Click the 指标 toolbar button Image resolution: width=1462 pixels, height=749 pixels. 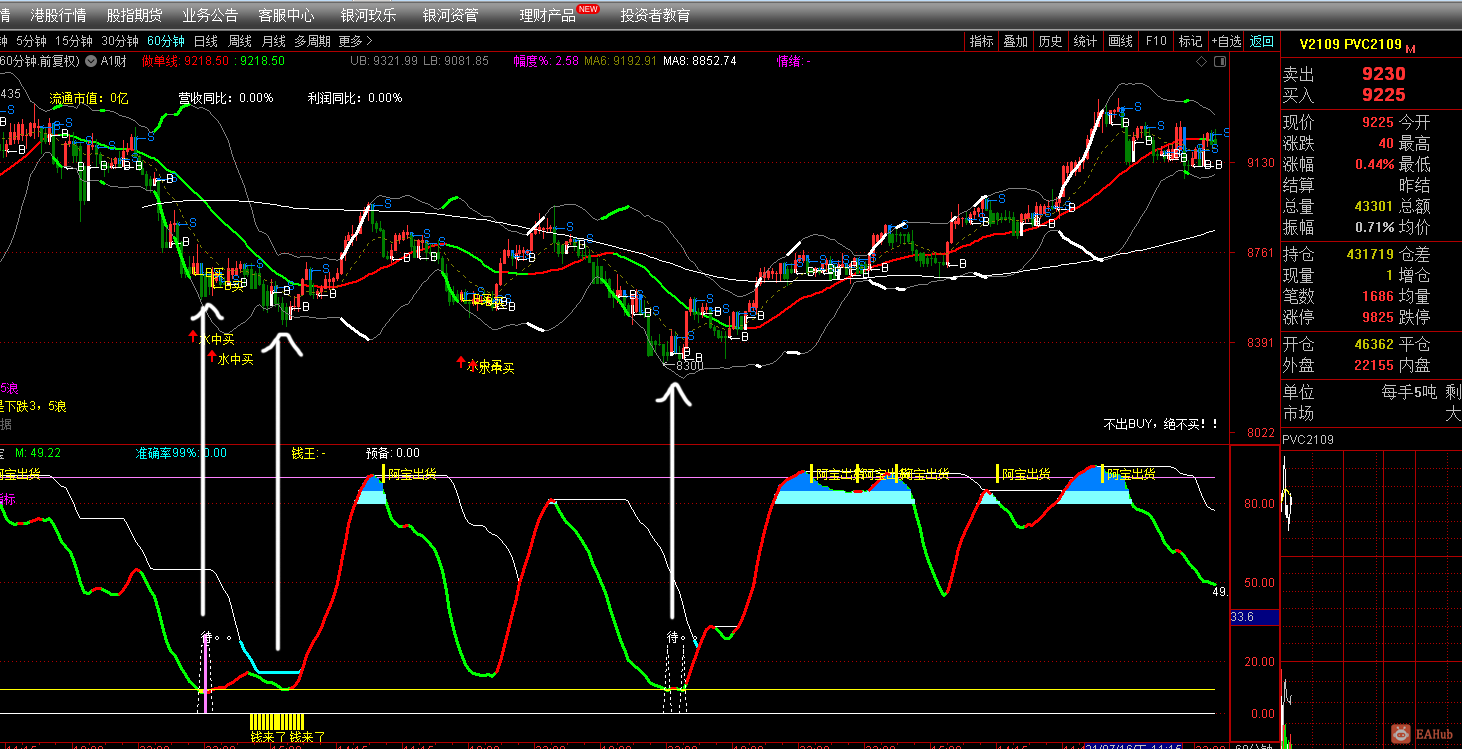point(981,41)
